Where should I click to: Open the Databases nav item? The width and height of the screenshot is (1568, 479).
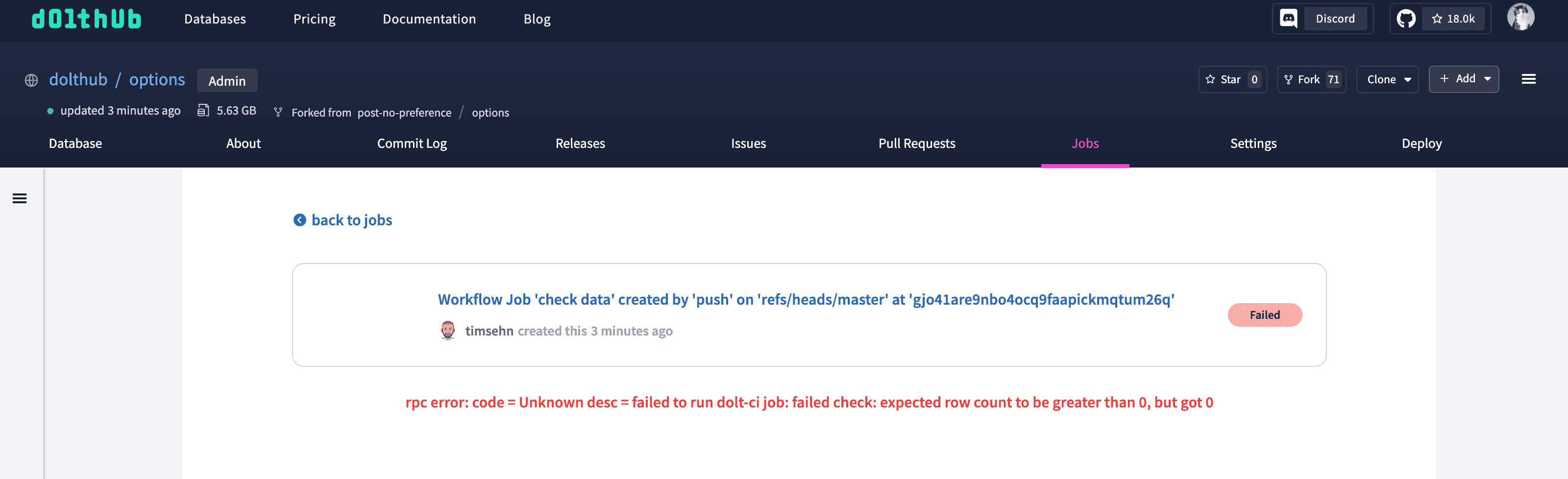215,19
